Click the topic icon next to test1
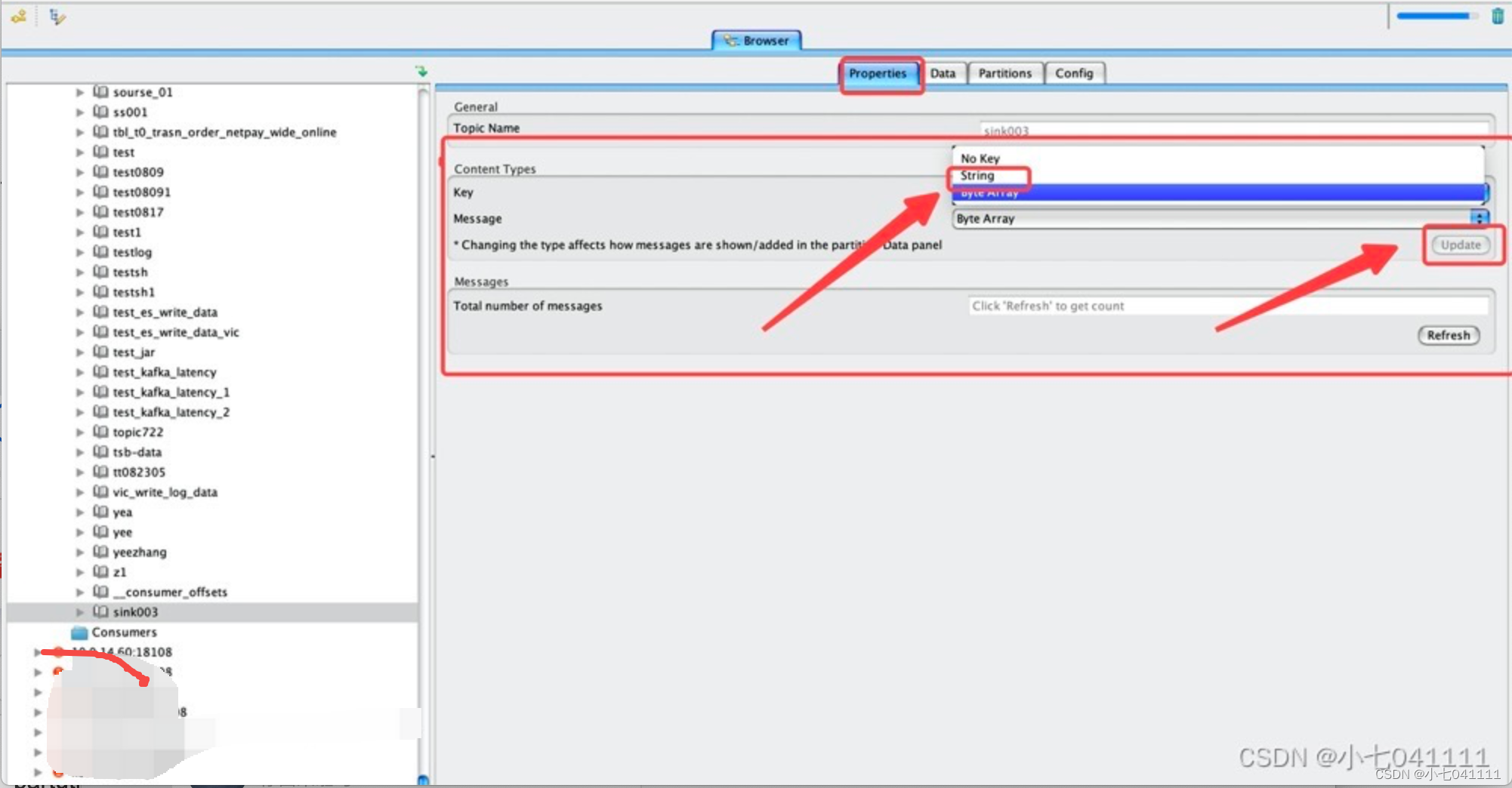1512x788 pixels. (x=100, y=232)
